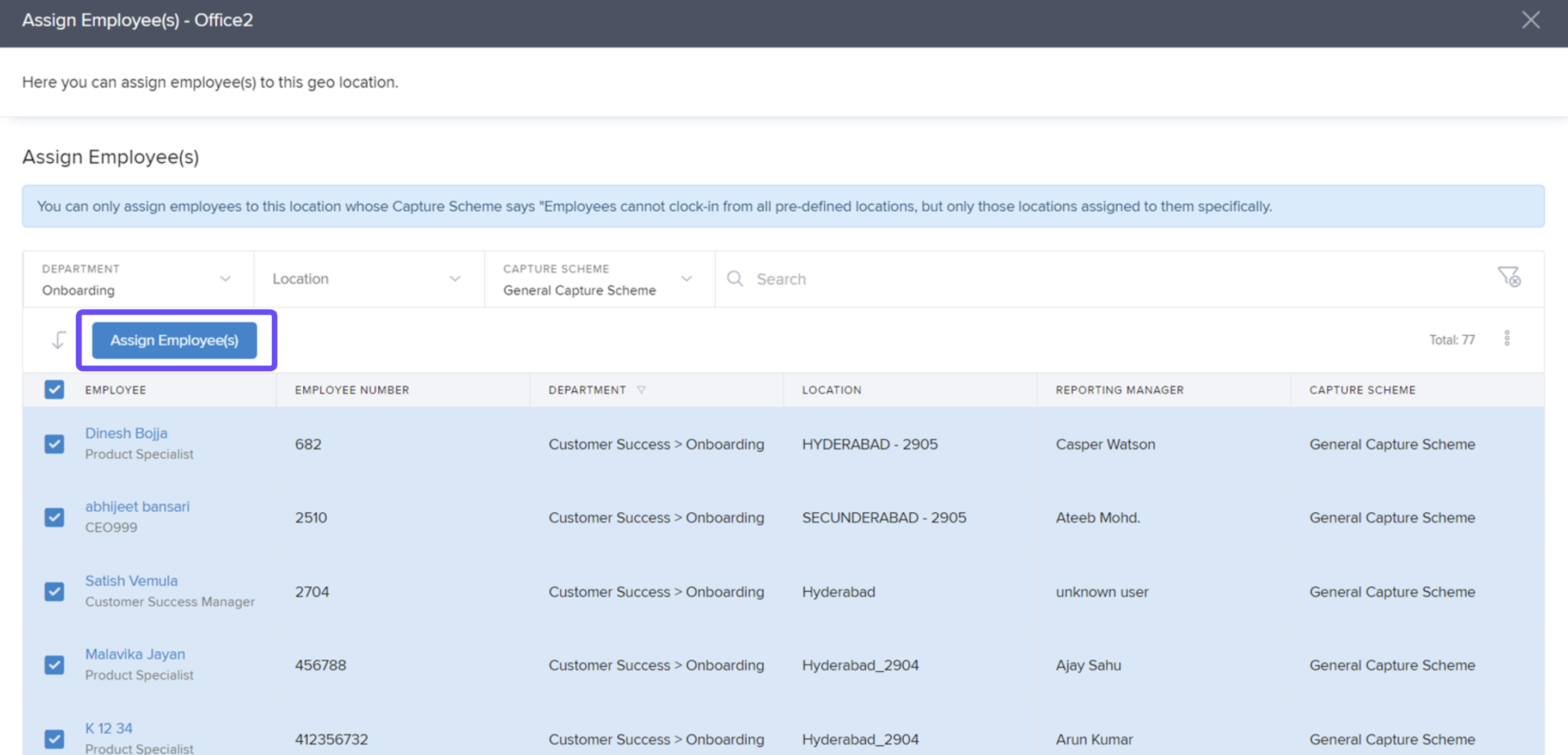Expand the Department Onboarding dropdown

138,279
